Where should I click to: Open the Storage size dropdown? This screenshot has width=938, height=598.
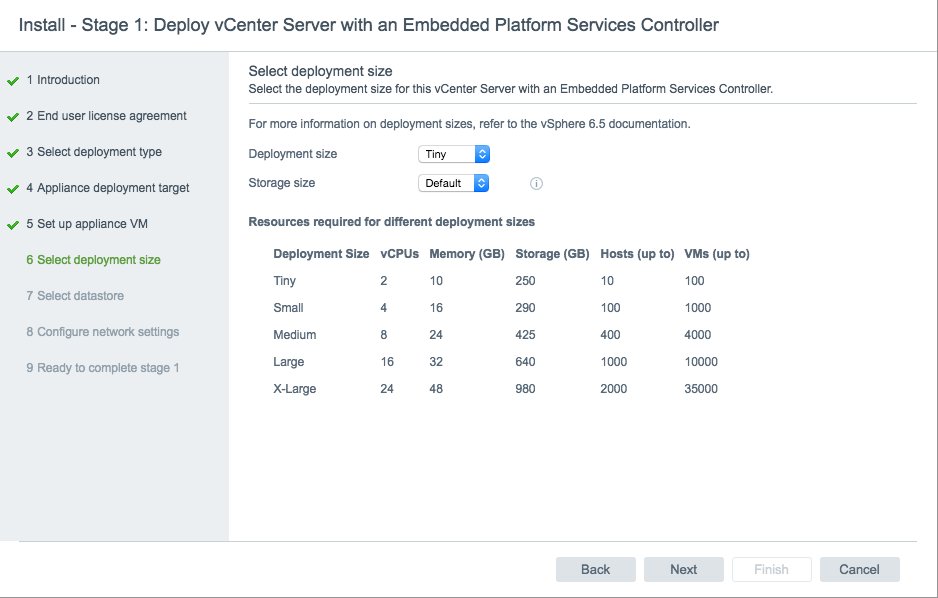pos(453,183)
